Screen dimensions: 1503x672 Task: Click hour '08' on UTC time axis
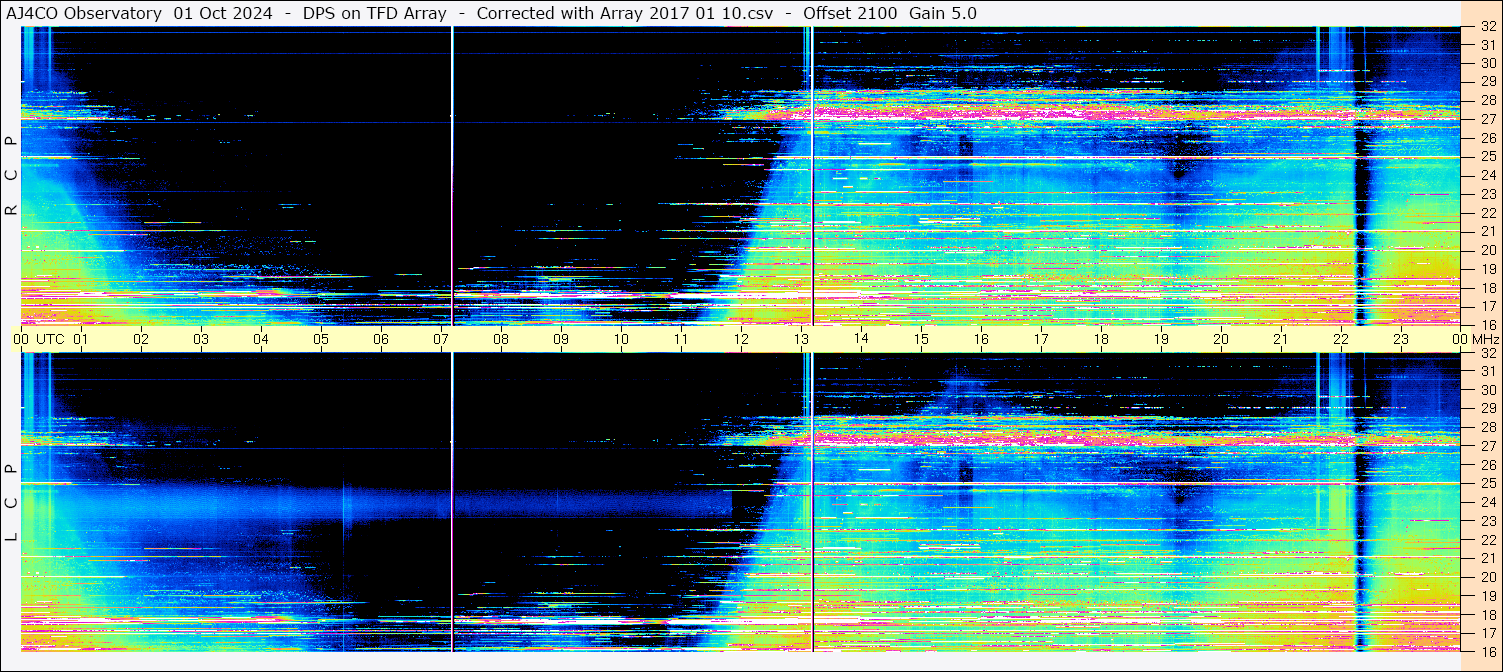501,339
